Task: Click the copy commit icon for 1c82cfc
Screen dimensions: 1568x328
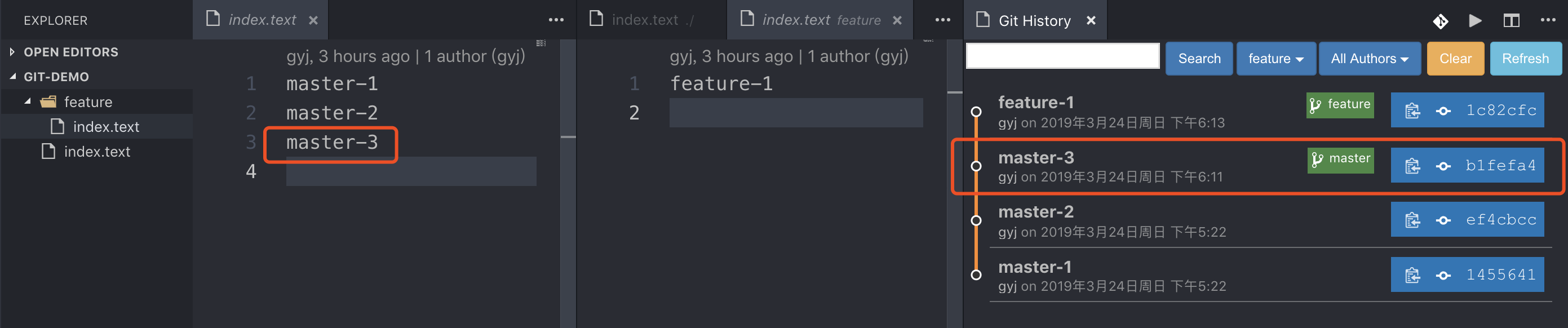Action: [1412, 111]
